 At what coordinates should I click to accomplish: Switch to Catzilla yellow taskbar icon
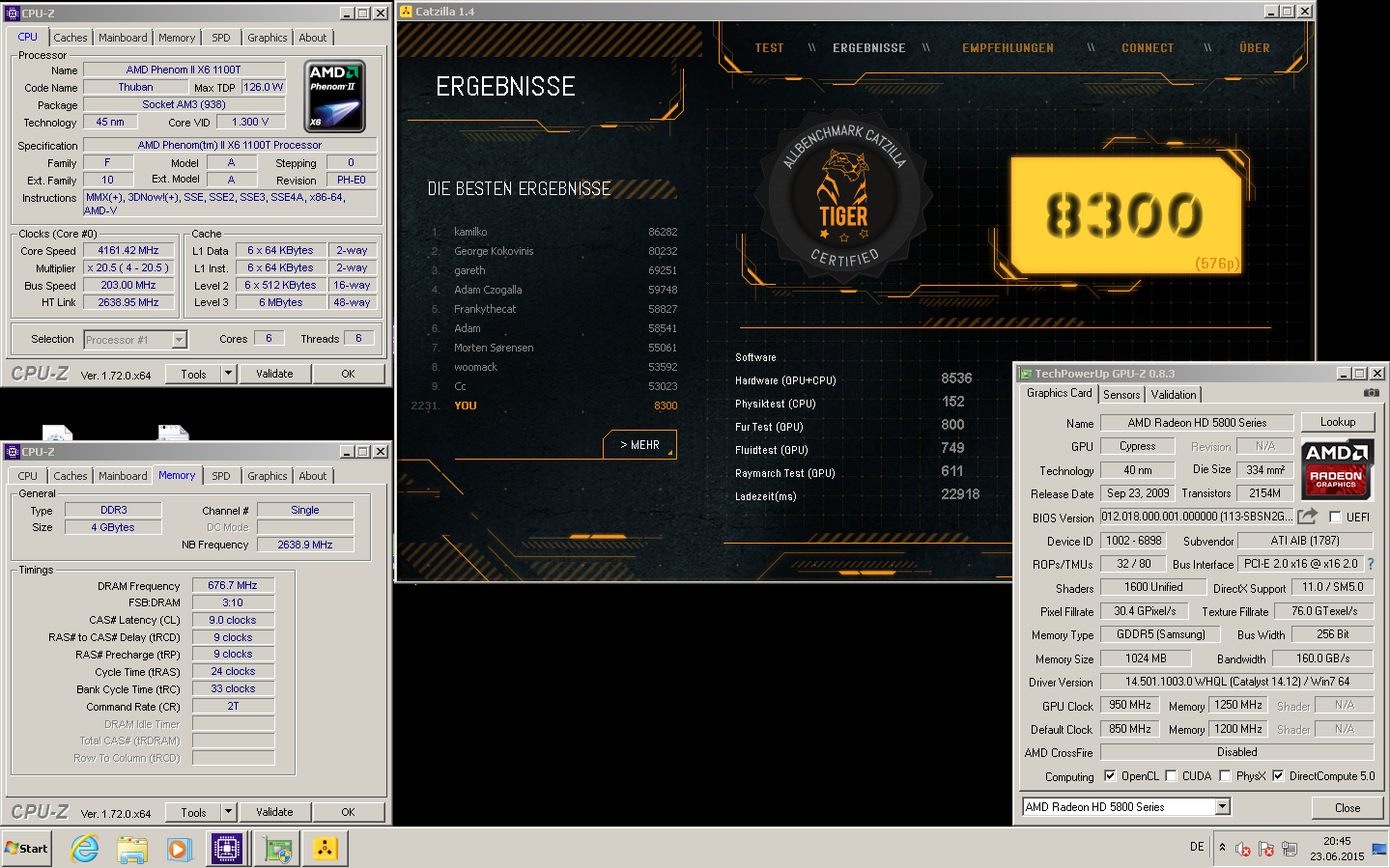[325, 849]
